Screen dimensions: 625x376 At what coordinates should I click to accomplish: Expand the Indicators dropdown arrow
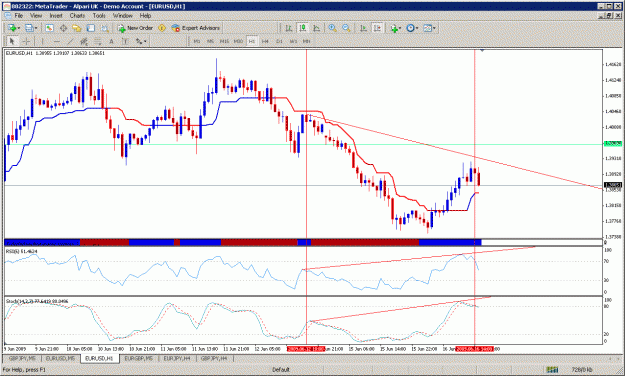coord(400,28)
